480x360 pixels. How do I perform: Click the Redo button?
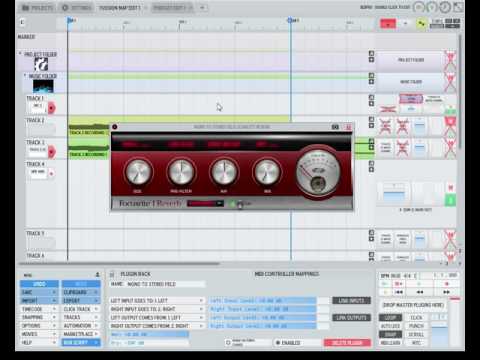(81, 284)
